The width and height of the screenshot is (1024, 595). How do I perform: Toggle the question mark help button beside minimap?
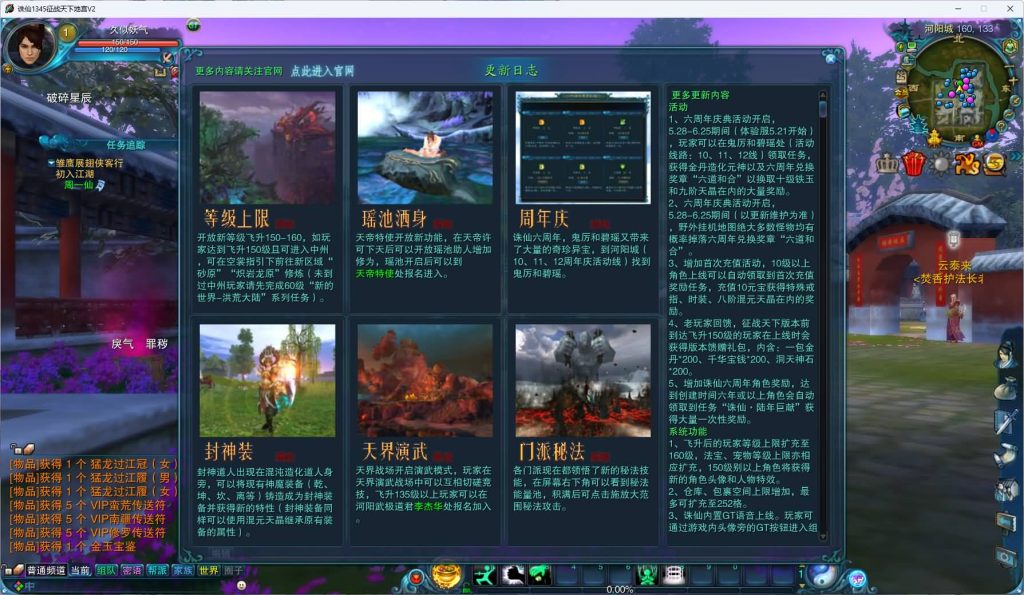pos(1000,125)
